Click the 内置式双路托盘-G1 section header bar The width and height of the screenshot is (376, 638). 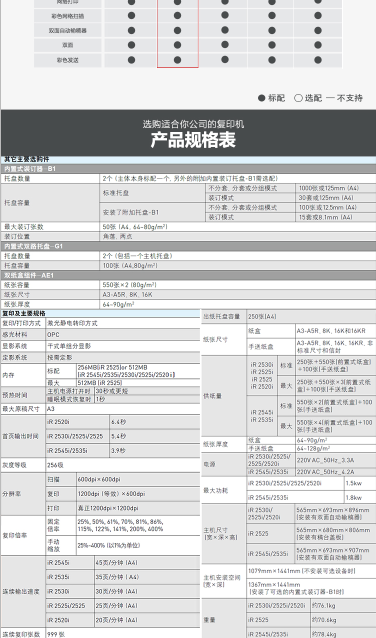pyautogui.click(x=188, y=246)
